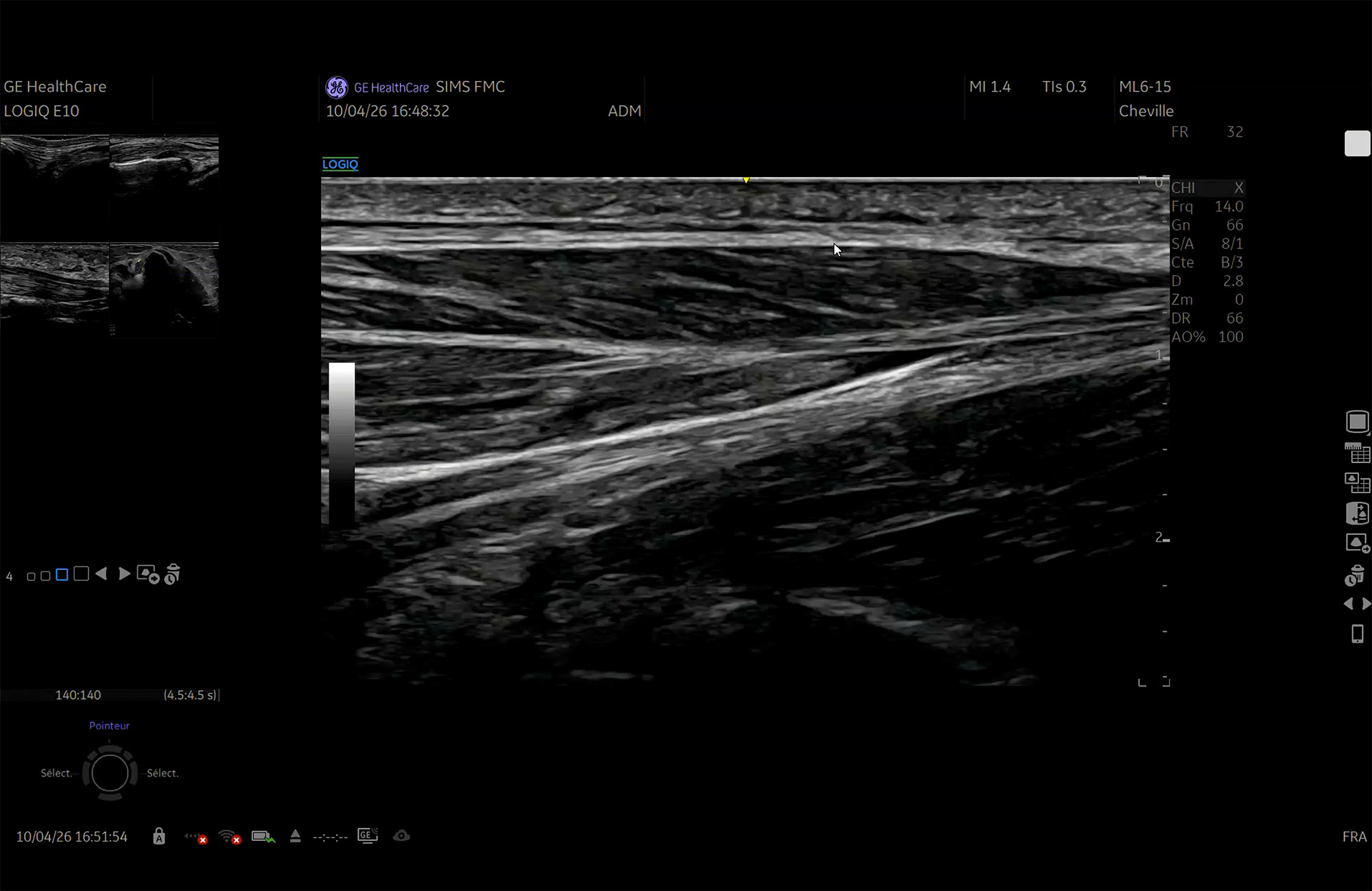Open the image compare assistant icon
This screenshot has height=891, width=1372.
(x=1357, y=513)
